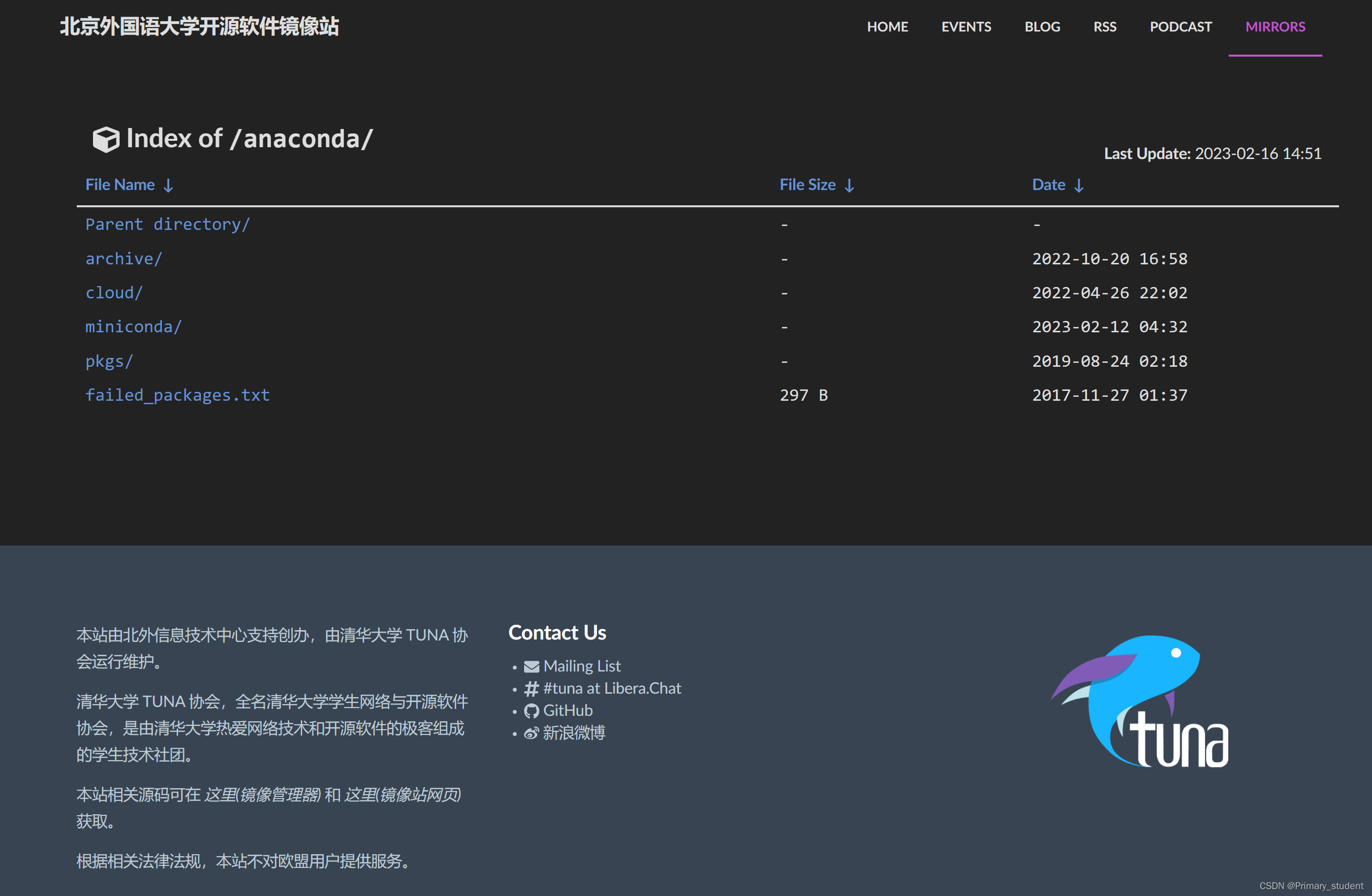
Task: Switch to the MIRRORS tab
Action: pyautogui.click(x=1275, y=27)
